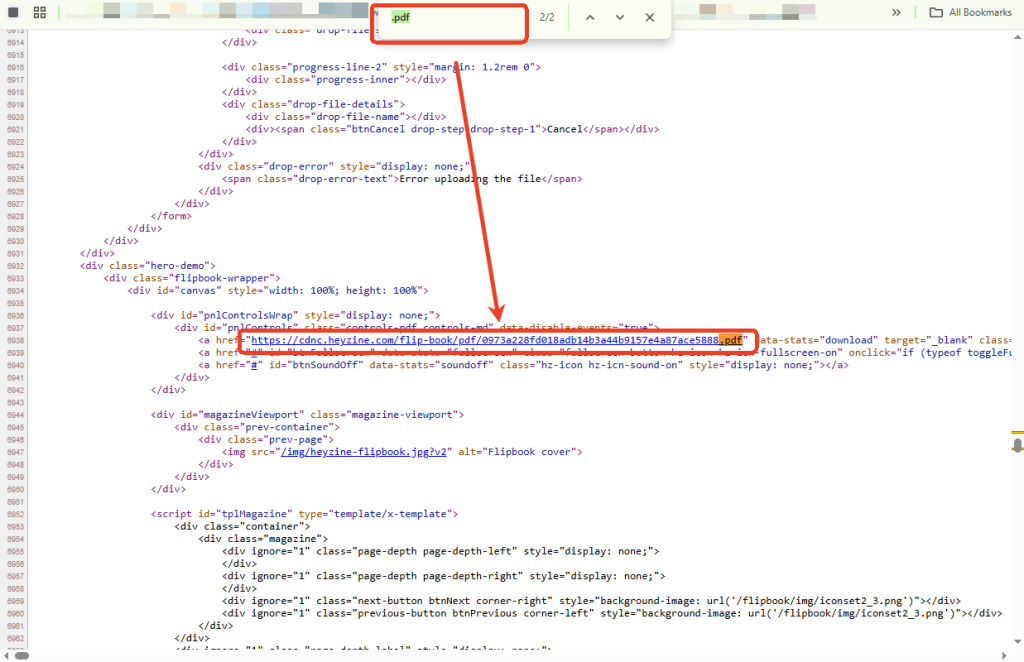Click line number 6947 in the gutter

tap(16, 452)
